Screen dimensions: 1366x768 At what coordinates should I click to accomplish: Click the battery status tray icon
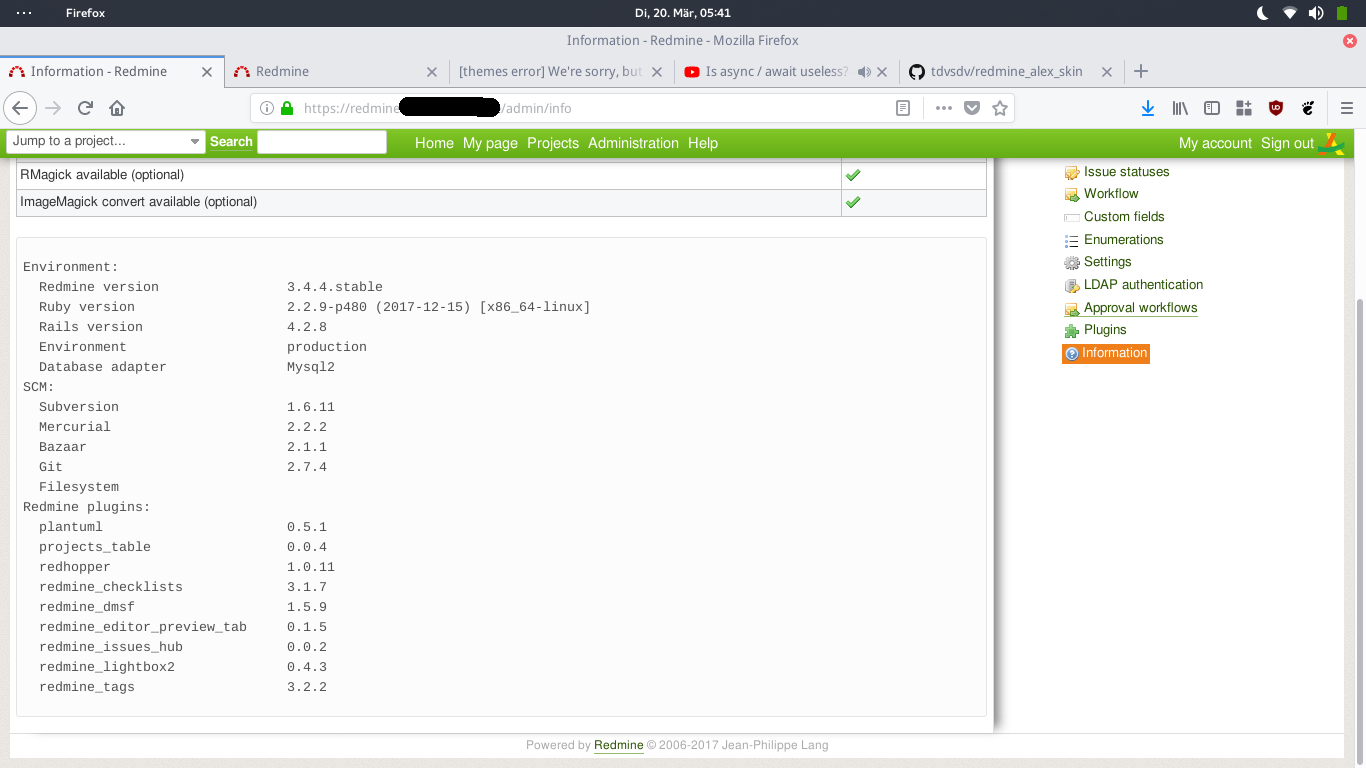1342,13
